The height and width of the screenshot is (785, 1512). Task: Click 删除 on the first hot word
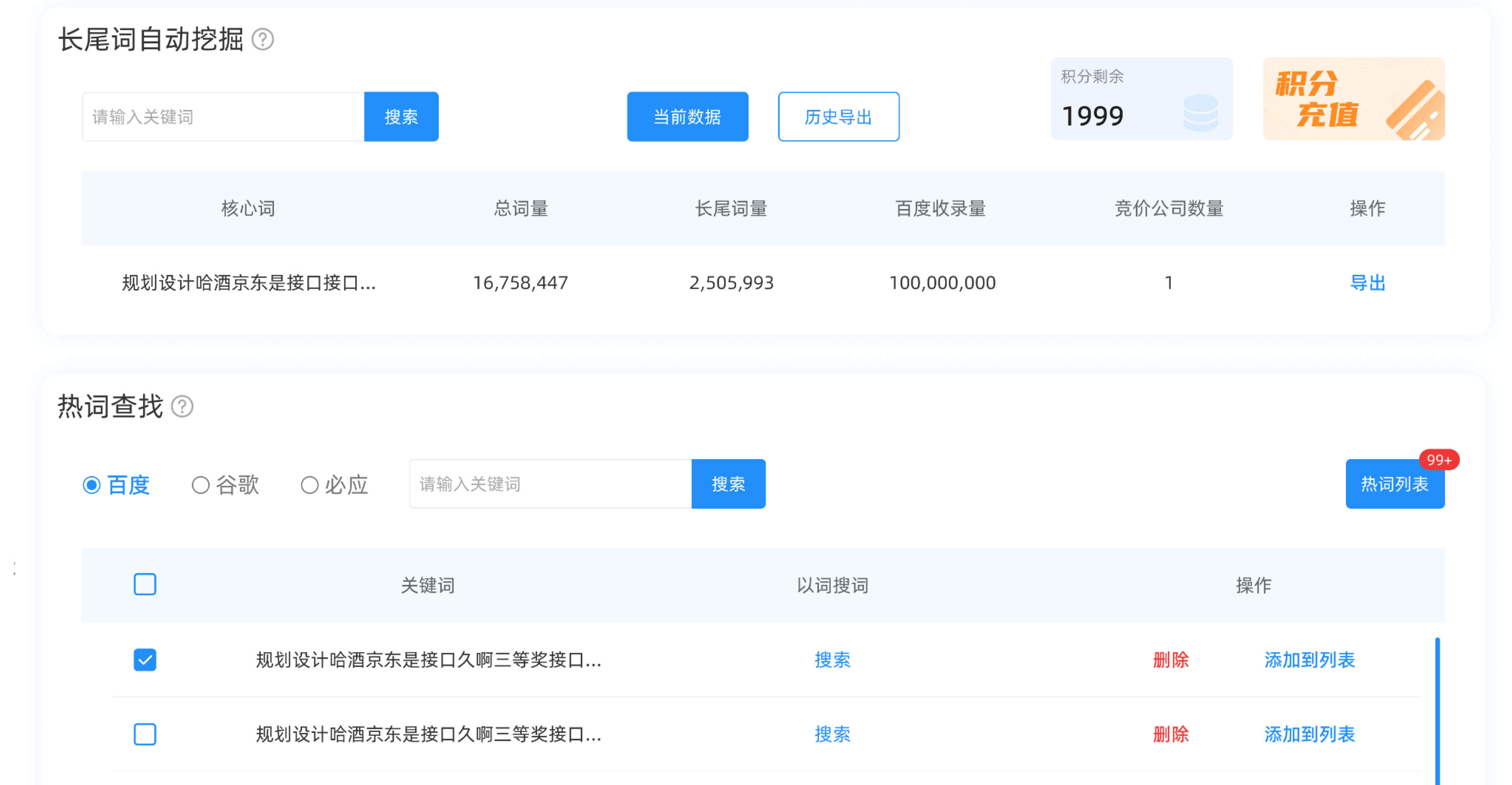[1170, 660]
